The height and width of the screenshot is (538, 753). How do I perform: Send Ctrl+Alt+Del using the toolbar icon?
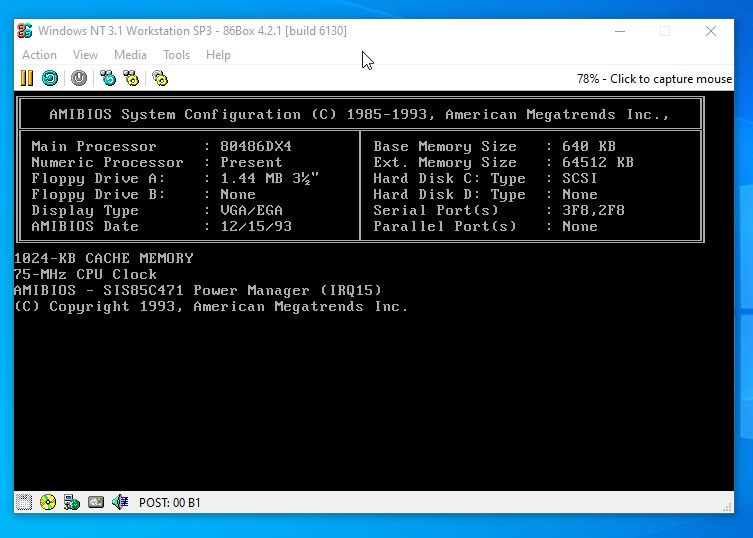108,78
